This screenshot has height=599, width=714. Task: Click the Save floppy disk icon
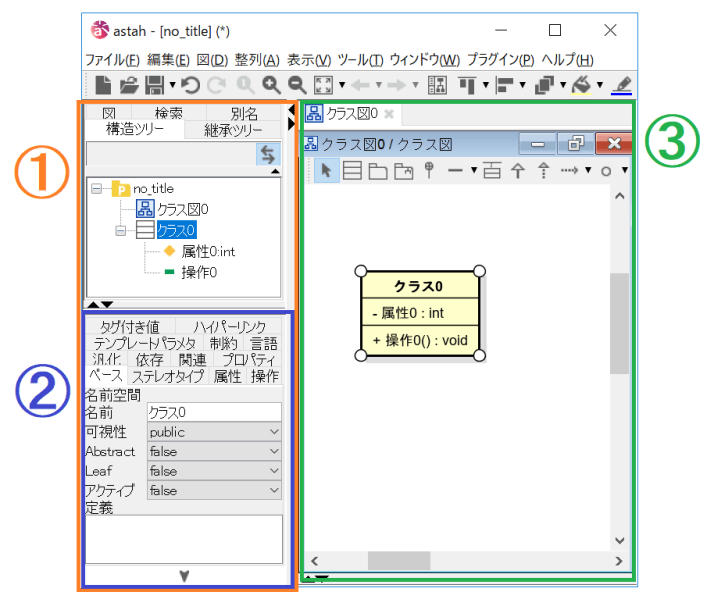tap(155, 86)
